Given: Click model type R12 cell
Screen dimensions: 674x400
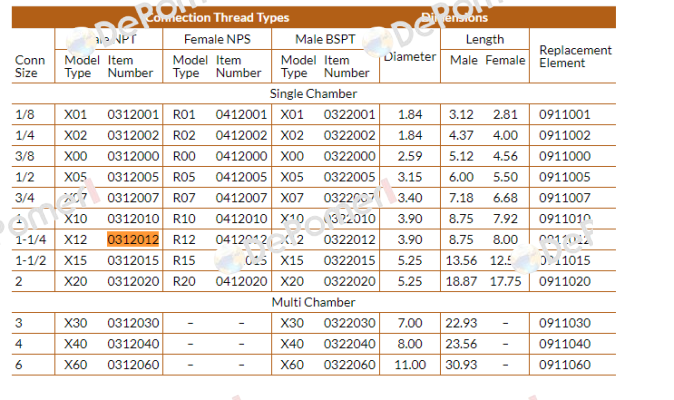Looking at the screenshot, I should (x=184, y=239).
